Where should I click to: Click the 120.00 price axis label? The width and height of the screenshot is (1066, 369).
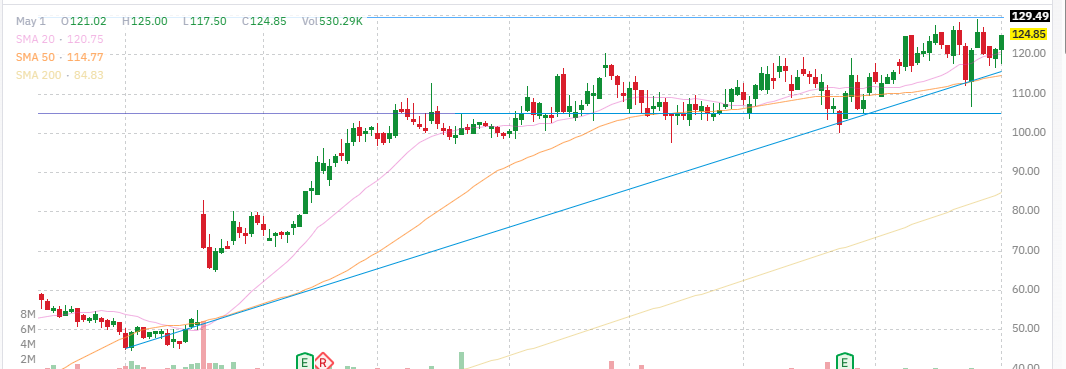1029,54
